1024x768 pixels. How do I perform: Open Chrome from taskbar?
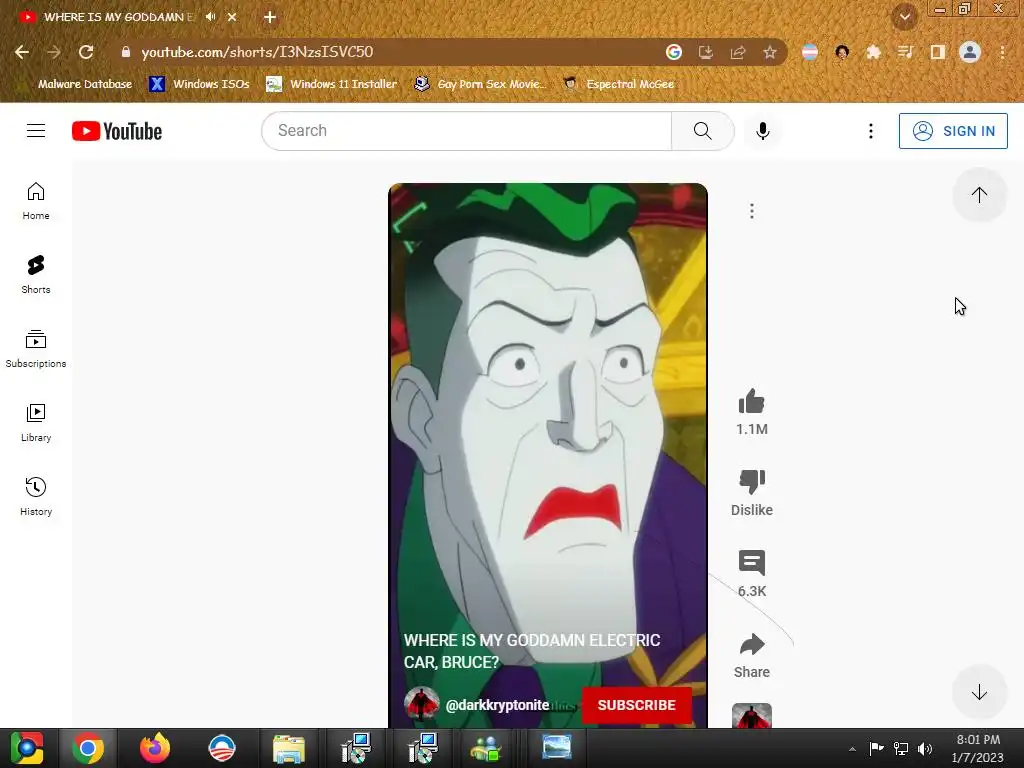pos(88,748)
